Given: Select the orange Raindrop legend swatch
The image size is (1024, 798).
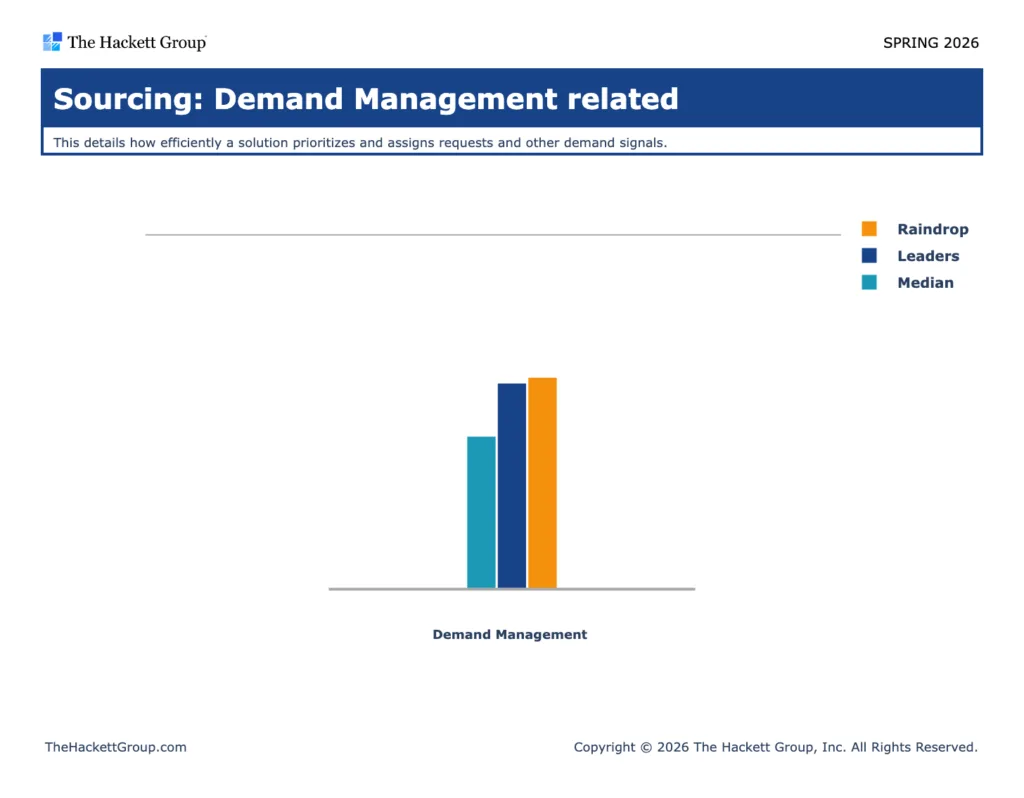Looking at the screenshot, I should coord(869,229).
